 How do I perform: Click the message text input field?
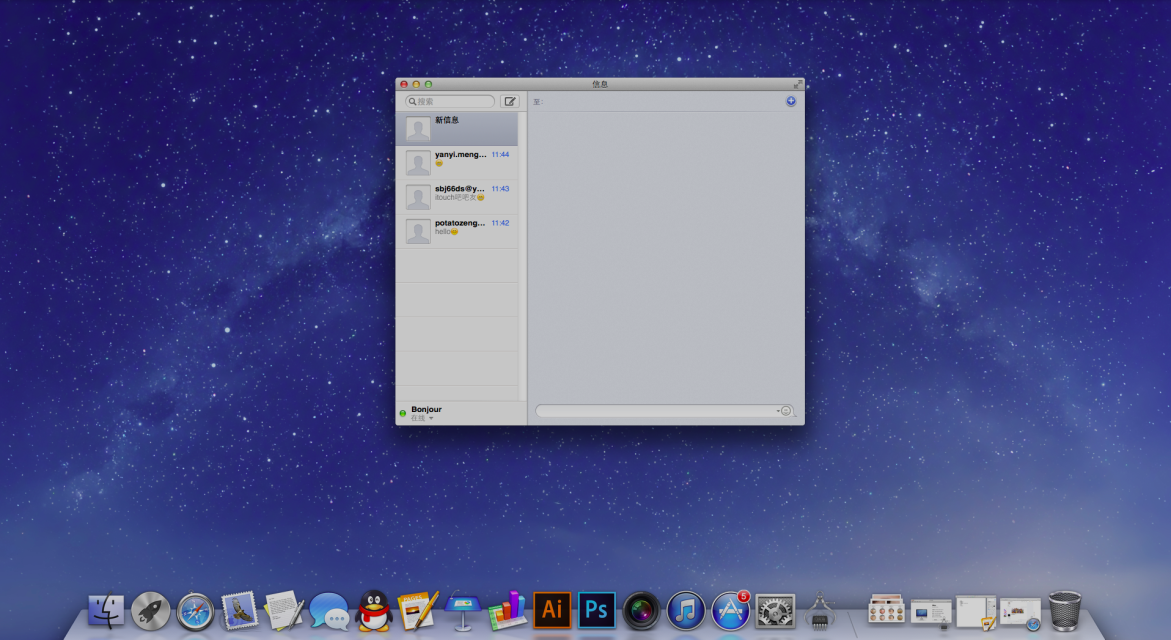655,411
